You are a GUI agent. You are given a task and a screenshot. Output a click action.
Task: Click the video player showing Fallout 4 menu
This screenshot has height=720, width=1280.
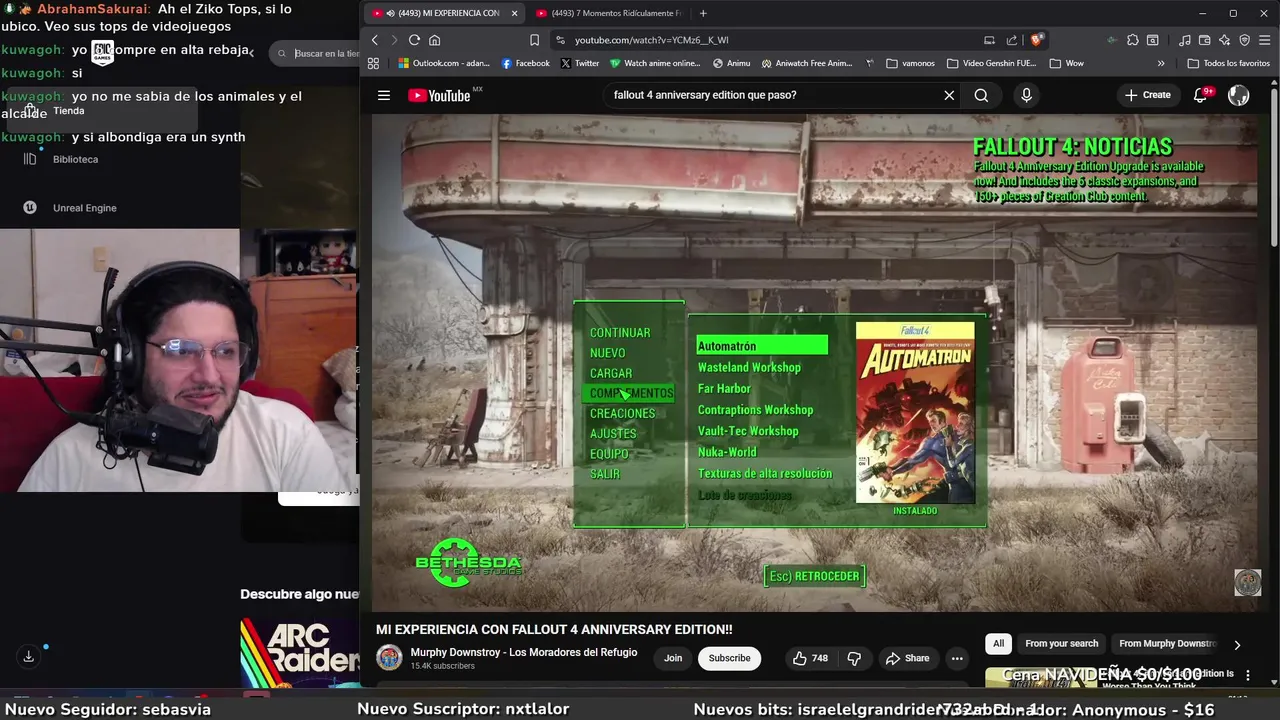(816, 362)
